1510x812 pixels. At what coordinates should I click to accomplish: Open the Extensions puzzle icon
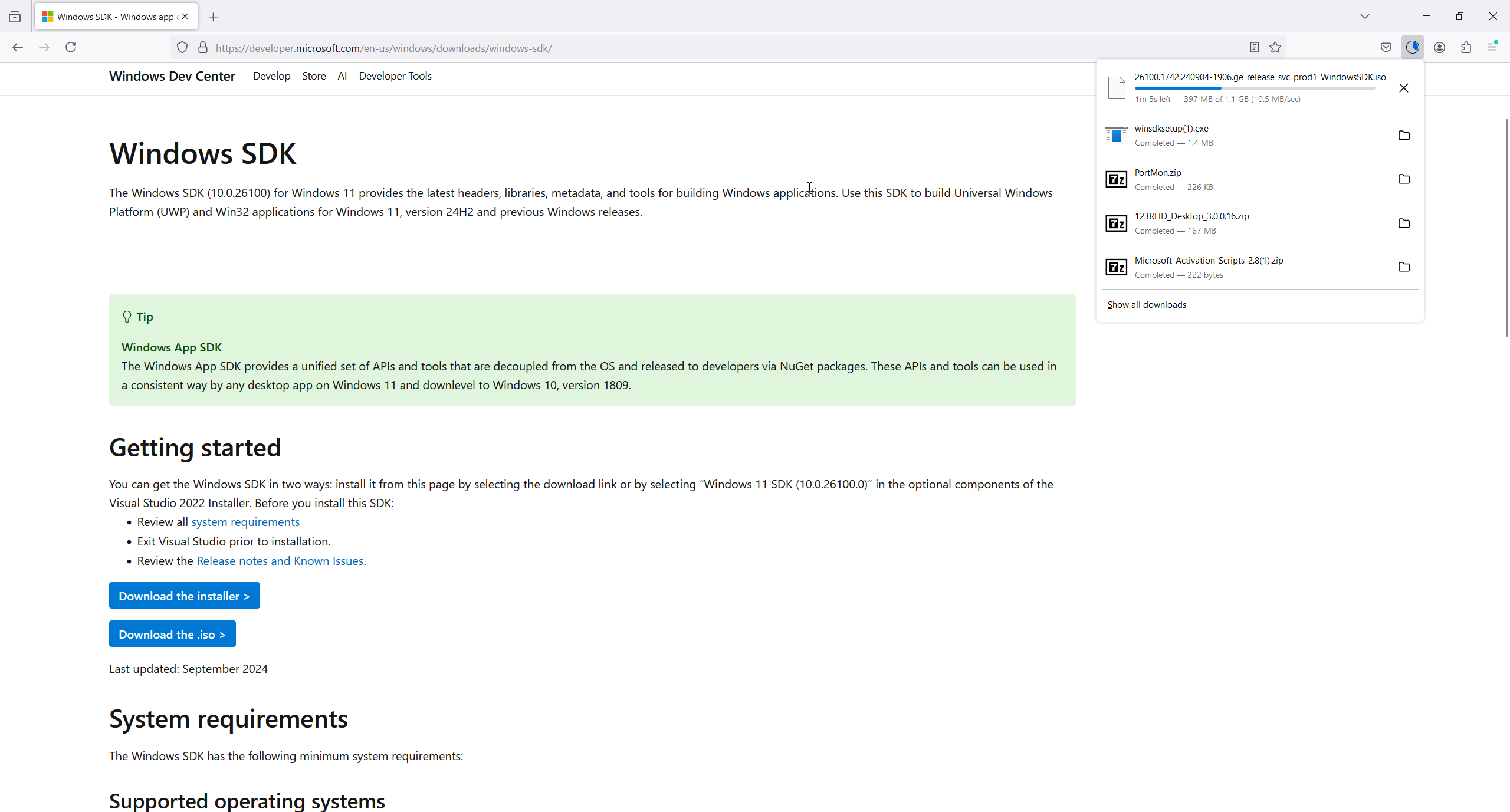1466,48
